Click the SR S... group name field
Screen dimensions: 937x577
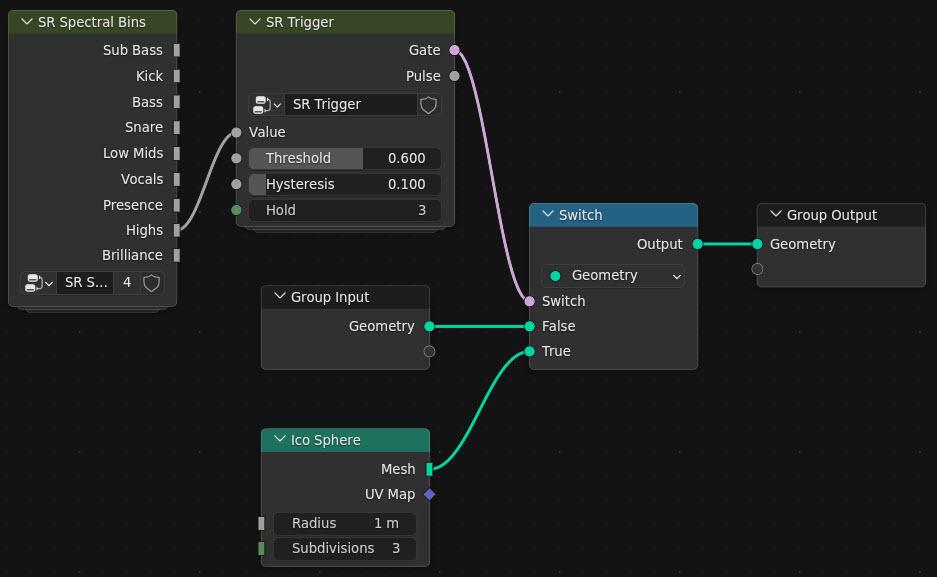point(85,283)
